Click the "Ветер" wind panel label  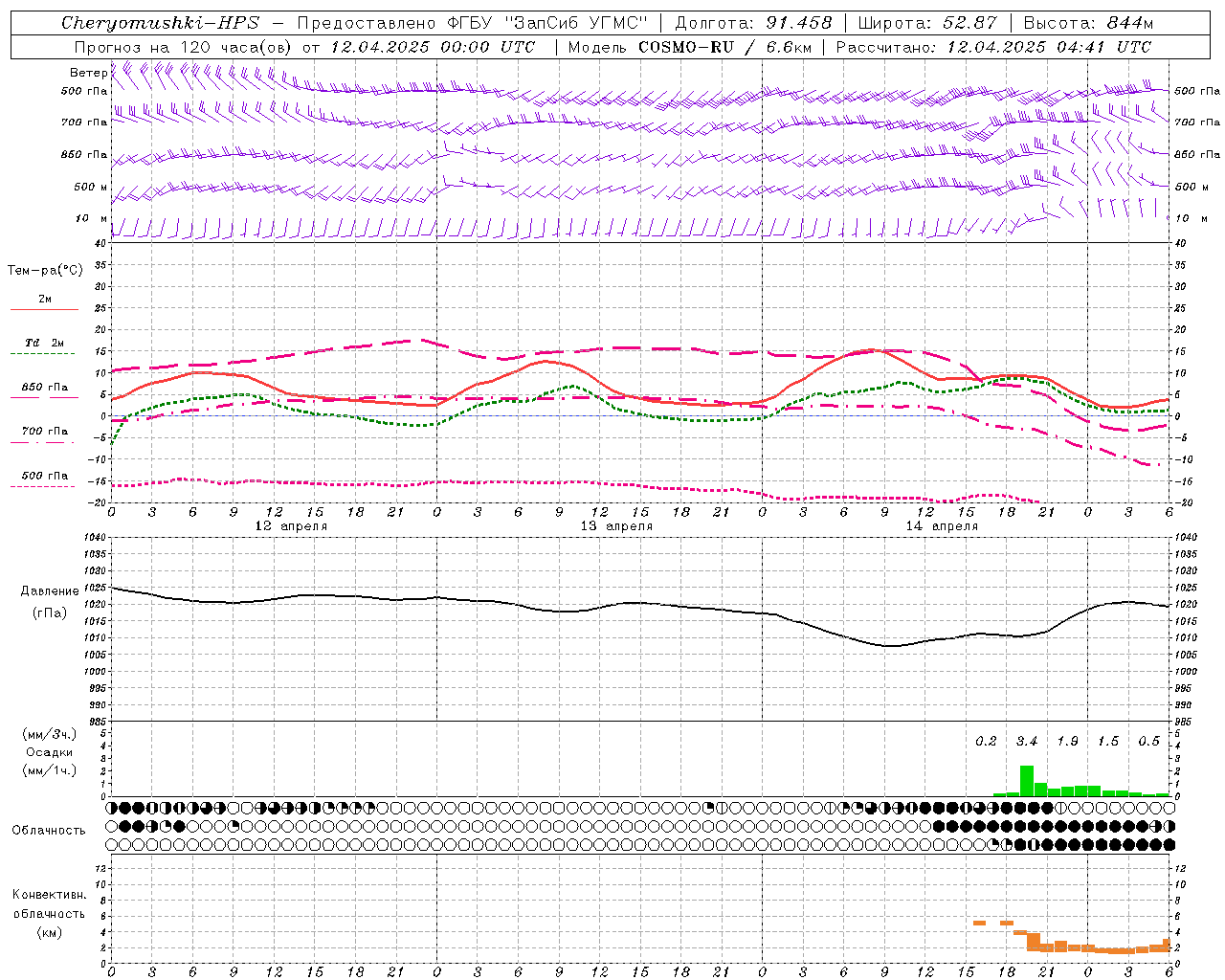click(x=89, y=73)
